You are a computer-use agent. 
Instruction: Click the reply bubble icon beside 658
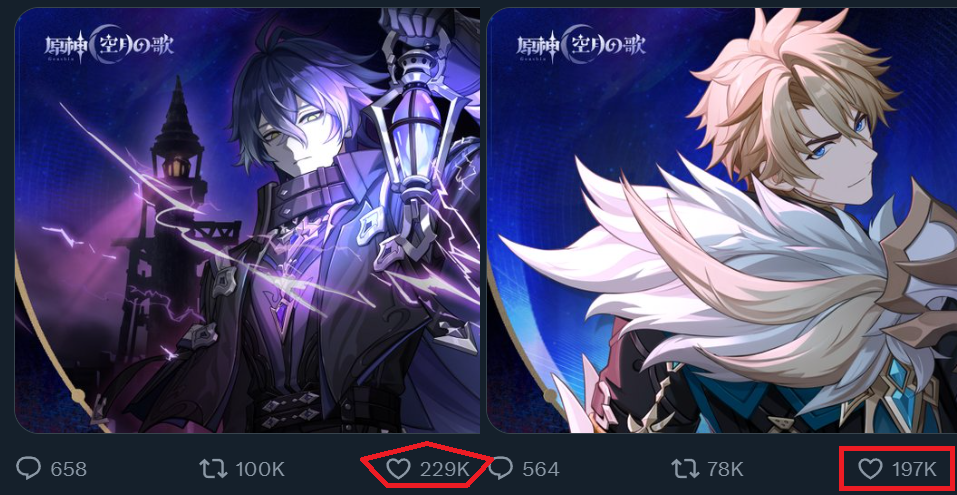tap(28, 469)
